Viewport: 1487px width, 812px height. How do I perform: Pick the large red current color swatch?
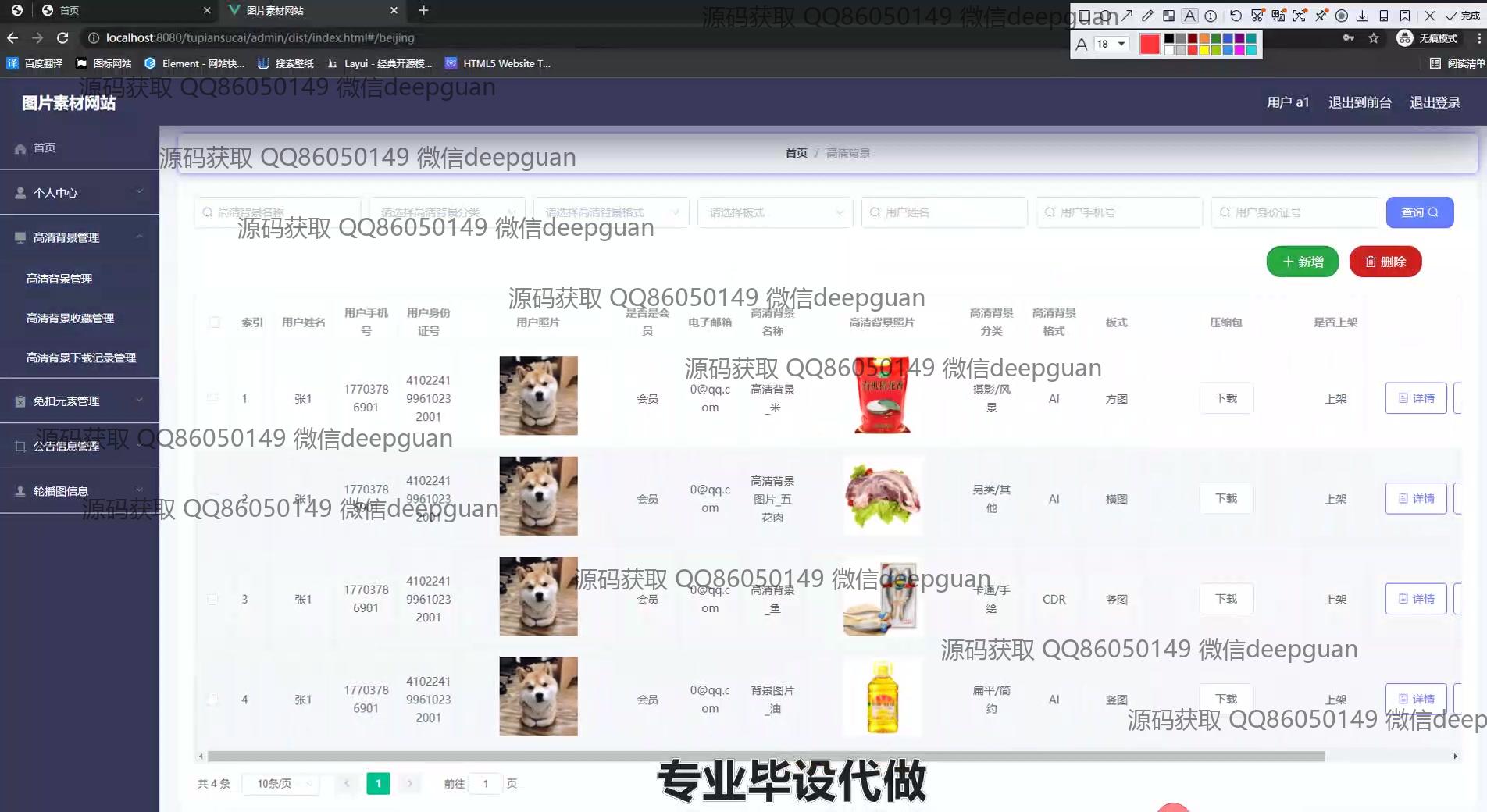point(1150,45)
